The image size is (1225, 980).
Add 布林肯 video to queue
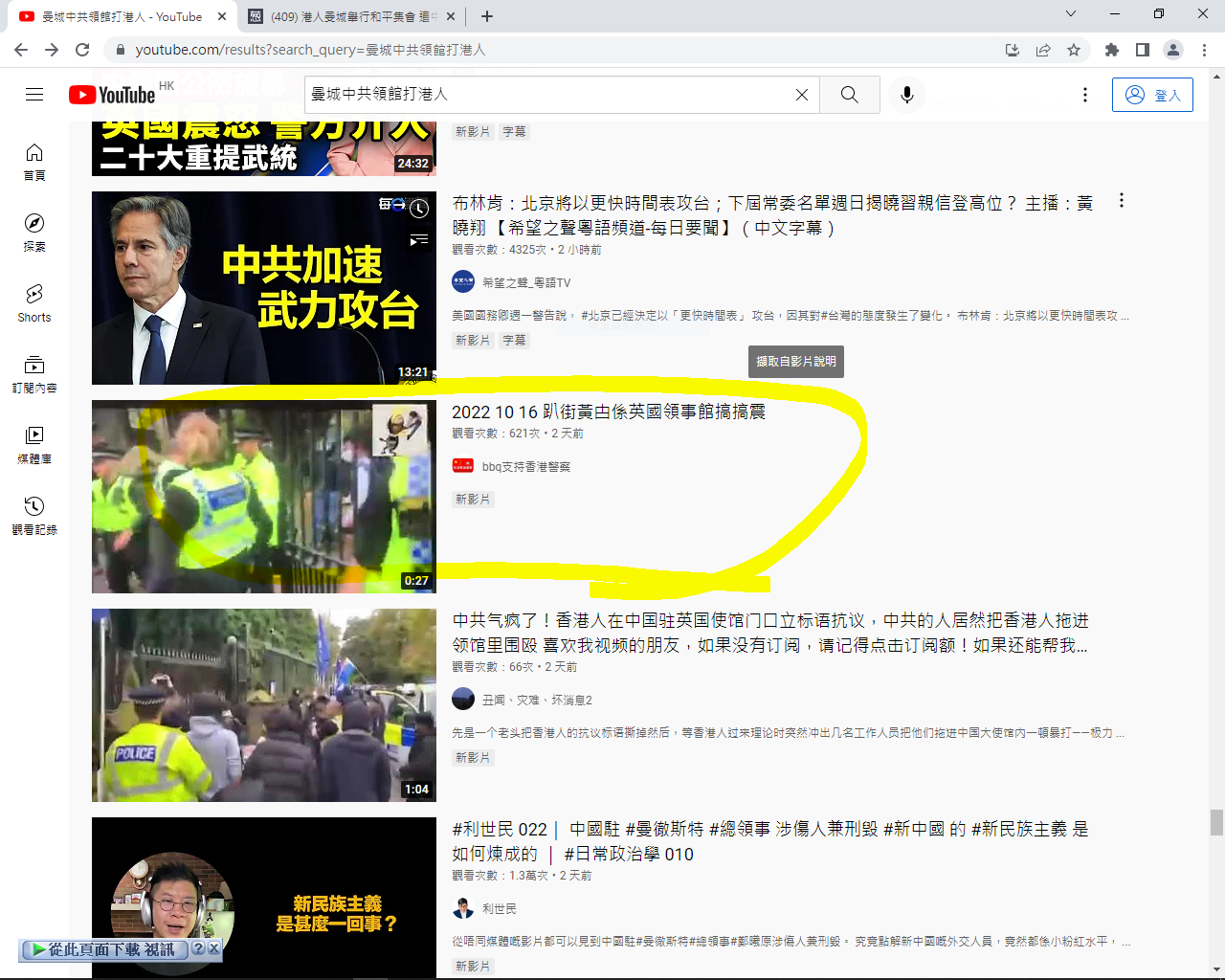(x=419, y=239)
